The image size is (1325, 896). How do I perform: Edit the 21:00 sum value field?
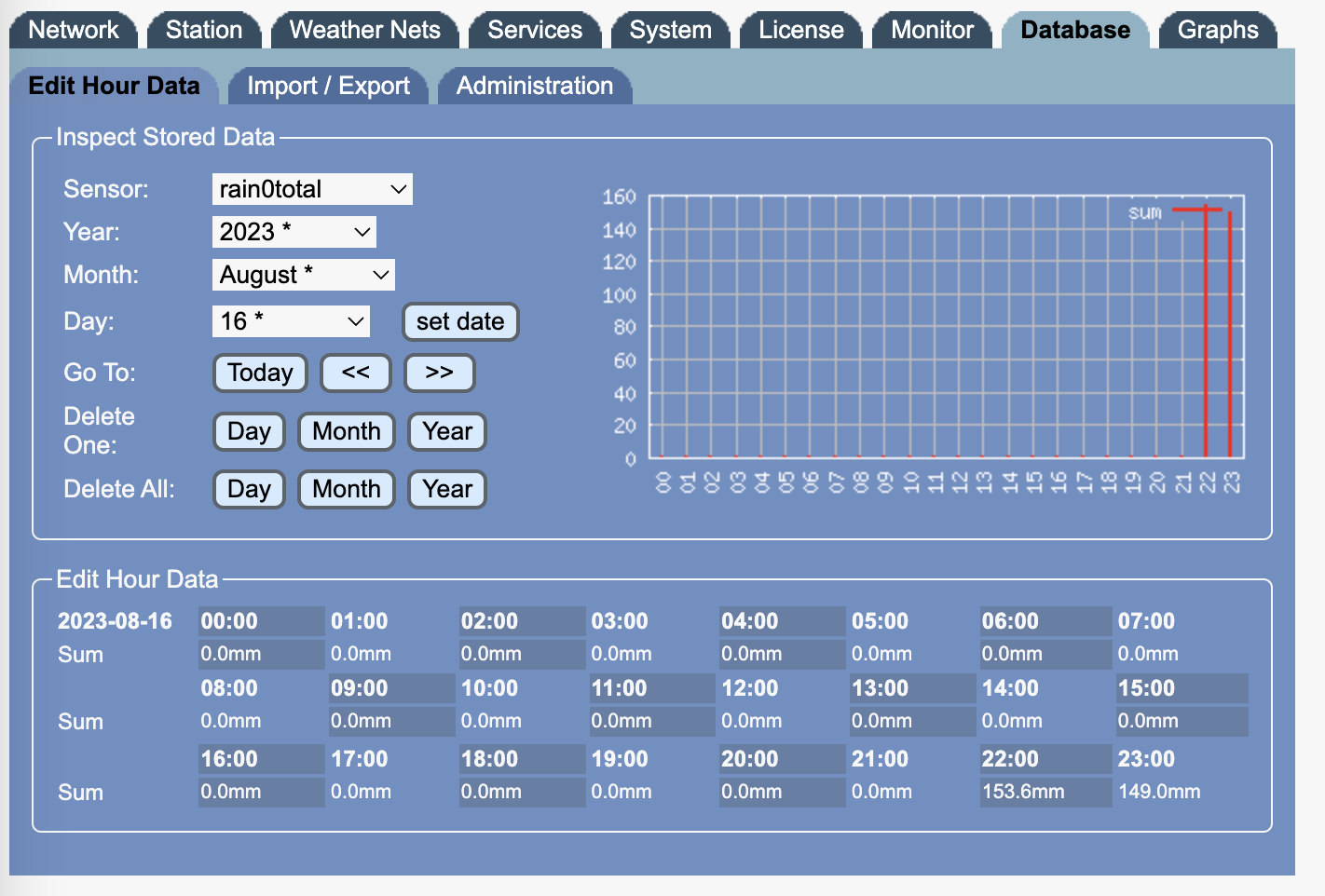coord(913,792)
